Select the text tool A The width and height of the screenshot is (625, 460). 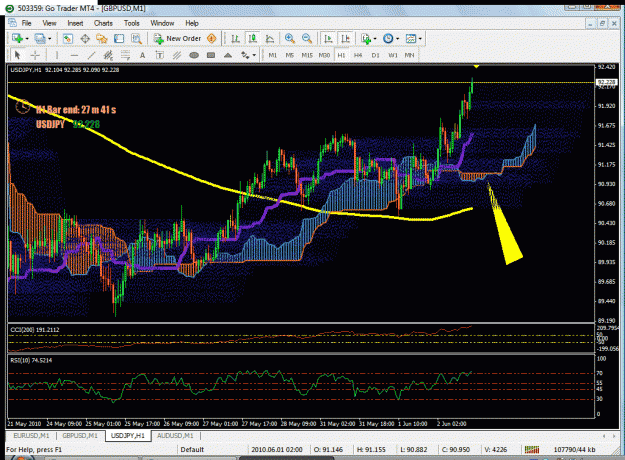click(x=142, y=55)
